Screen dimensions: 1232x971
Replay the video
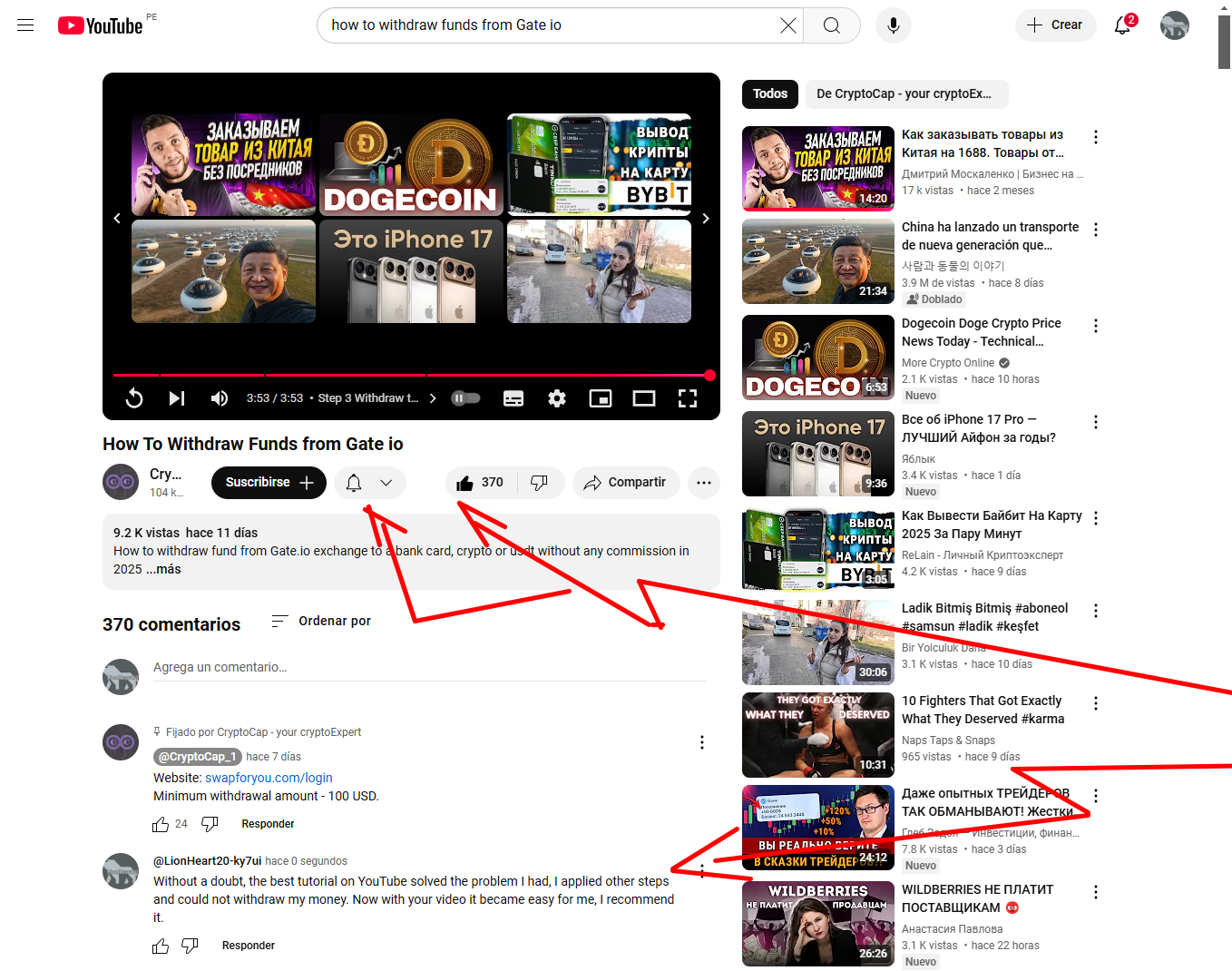tap(134, 397)
